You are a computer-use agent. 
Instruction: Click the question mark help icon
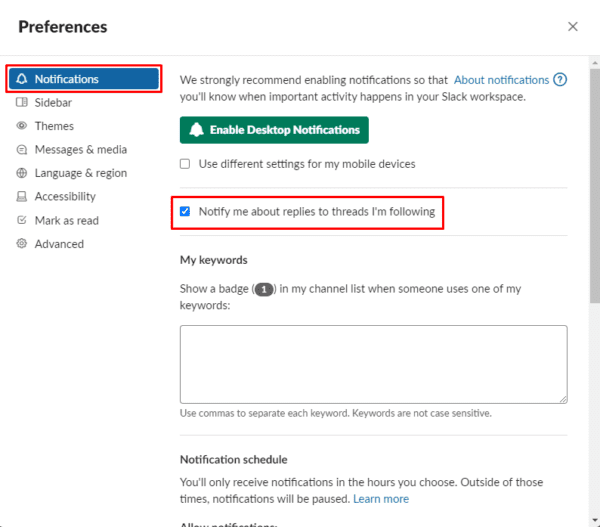[x=560, y=80]
